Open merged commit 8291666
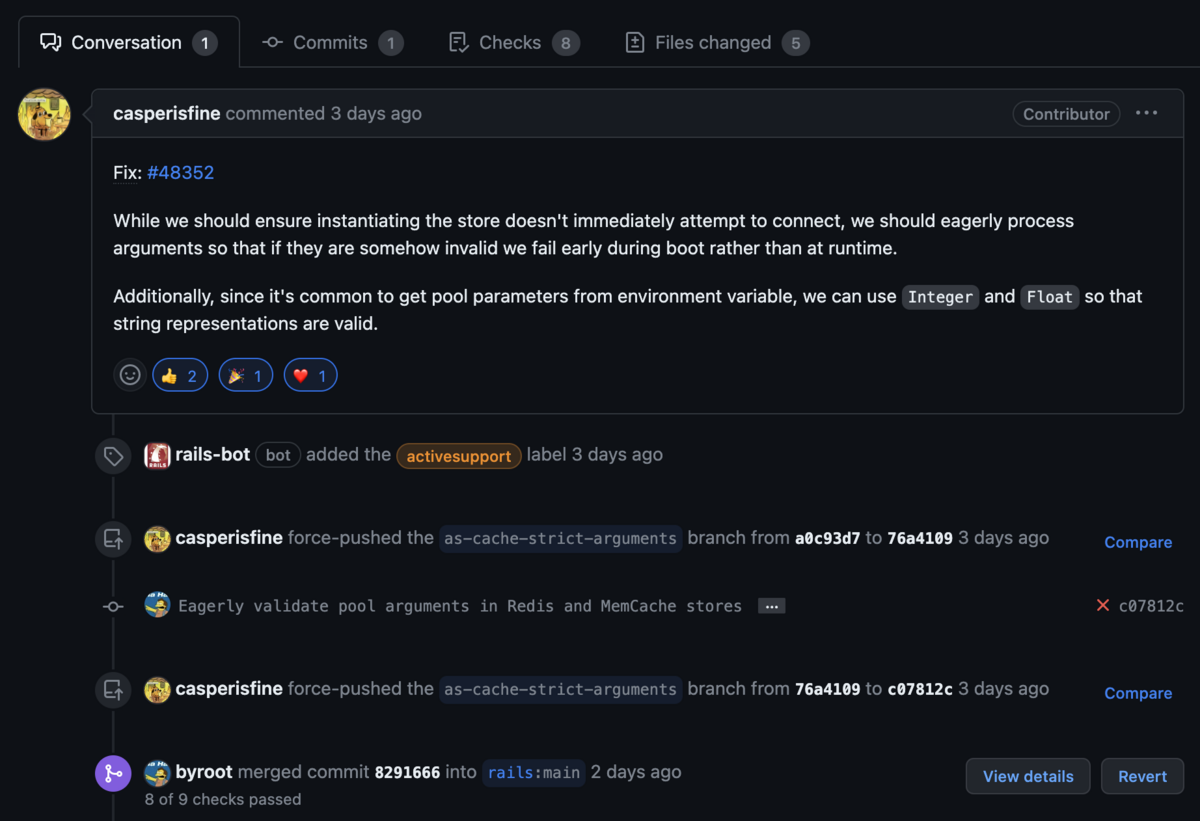 407,772
